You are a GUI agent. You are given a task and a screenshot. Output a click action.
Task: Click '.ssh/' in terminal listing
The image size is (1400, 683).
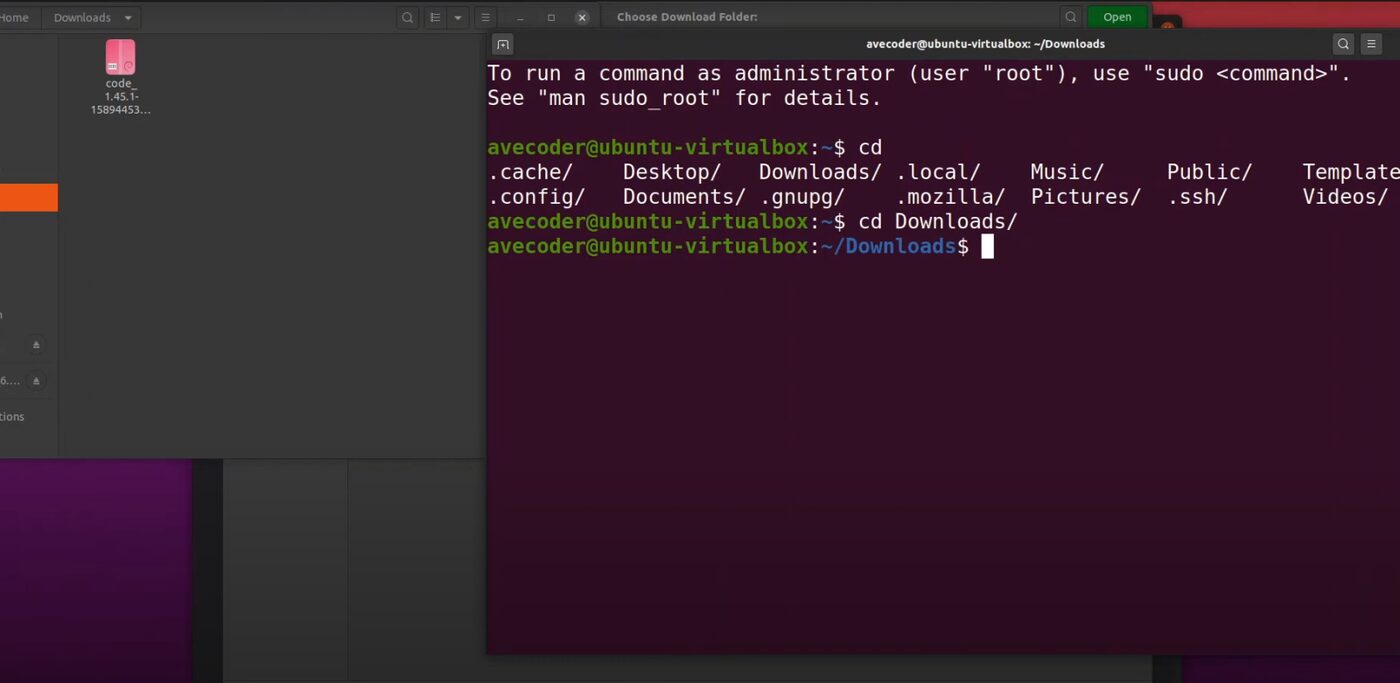pyautogui.click(x=1197, y=197)
